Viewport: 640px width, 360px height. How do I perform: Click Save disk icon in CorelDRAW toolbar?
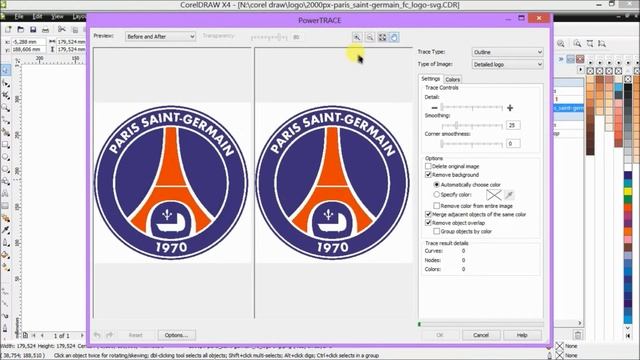click(x=33, y=29)
